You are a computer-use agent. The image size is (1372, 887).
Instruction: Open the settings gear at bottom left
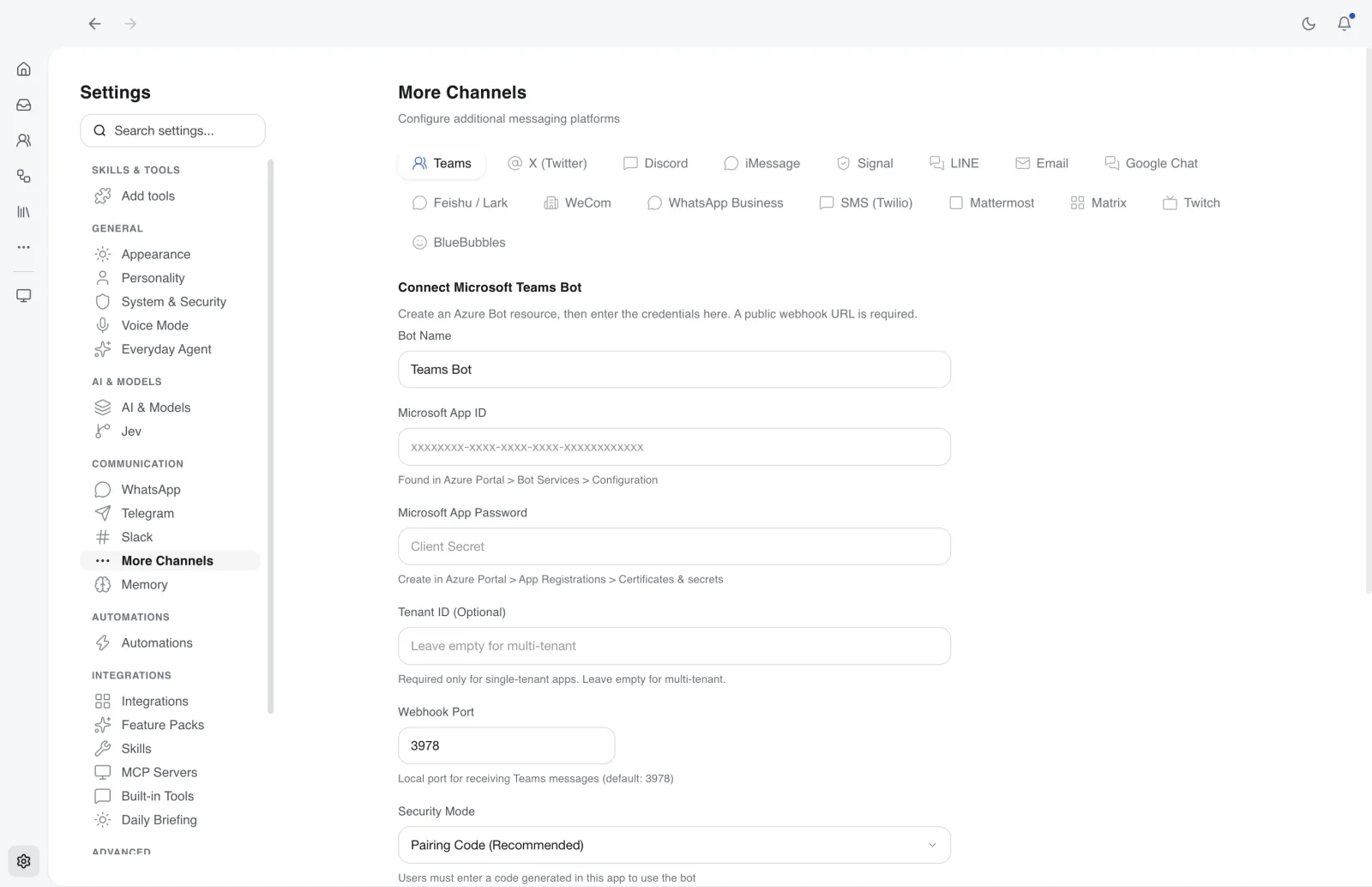[x=24, y=861]
